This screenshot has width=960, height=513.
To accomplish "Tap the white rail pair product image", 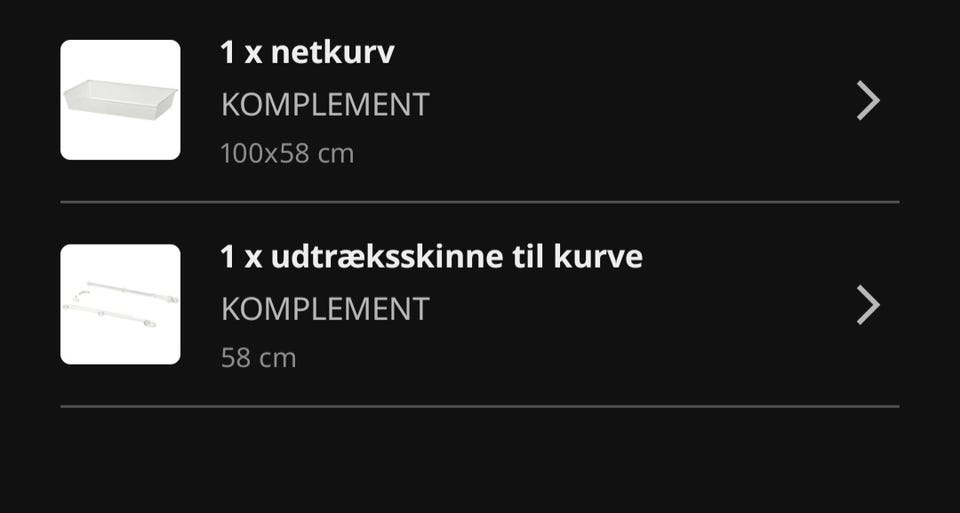I will 121,304.
